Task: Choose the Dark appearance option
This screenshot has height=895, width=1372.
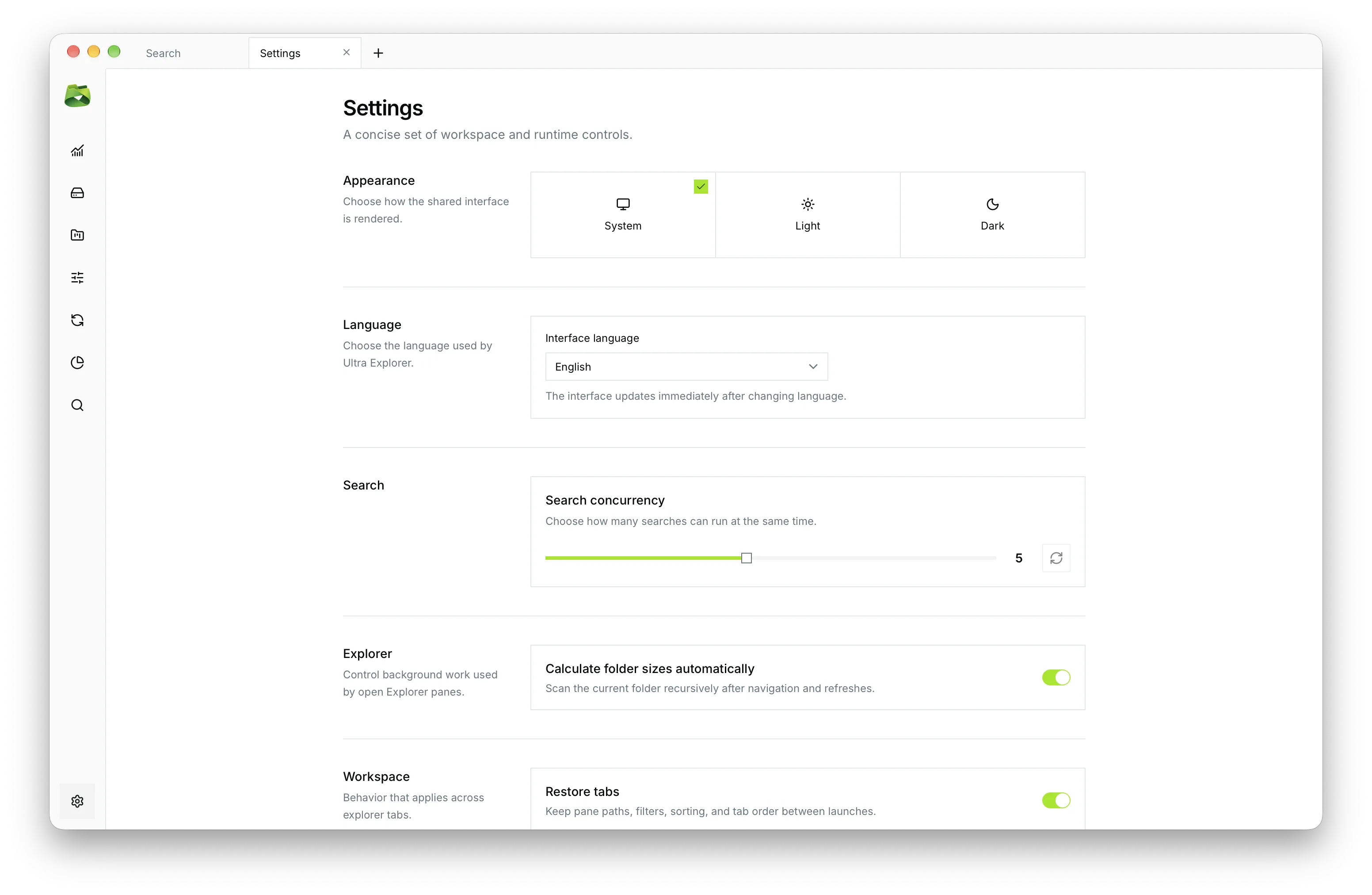Action: coord(992,214)
